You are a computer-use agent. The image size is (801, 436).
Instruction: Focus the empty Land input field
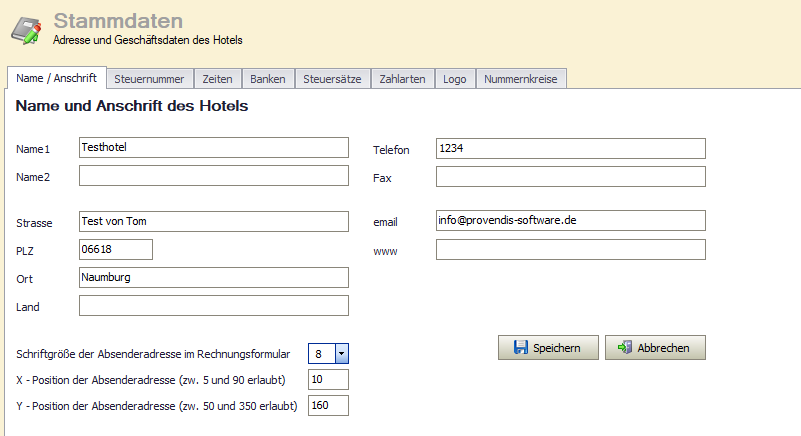213,306
